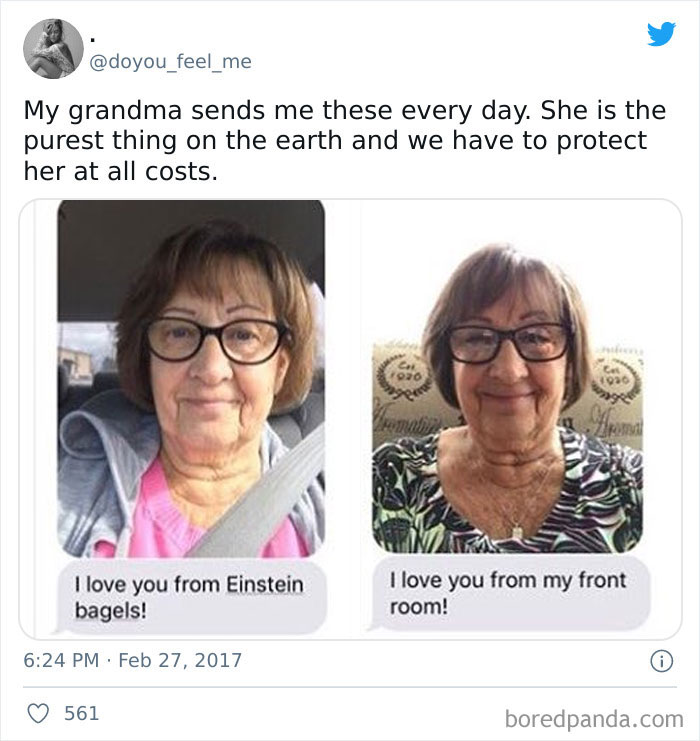Click the 561 likes count

point(81,713)
